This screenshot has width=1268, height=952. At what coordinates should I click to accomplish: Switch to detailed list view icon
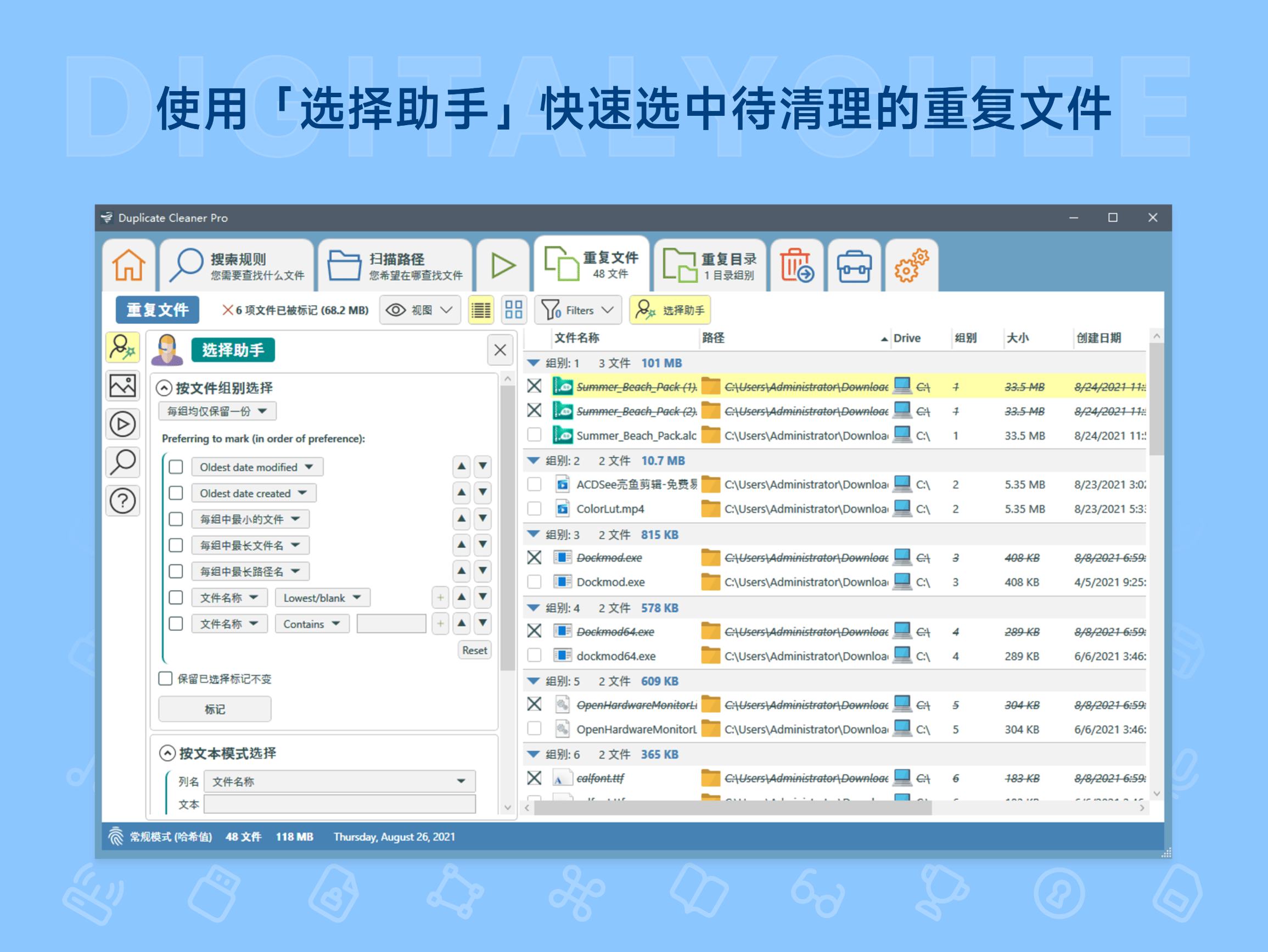tap(480, 310)
